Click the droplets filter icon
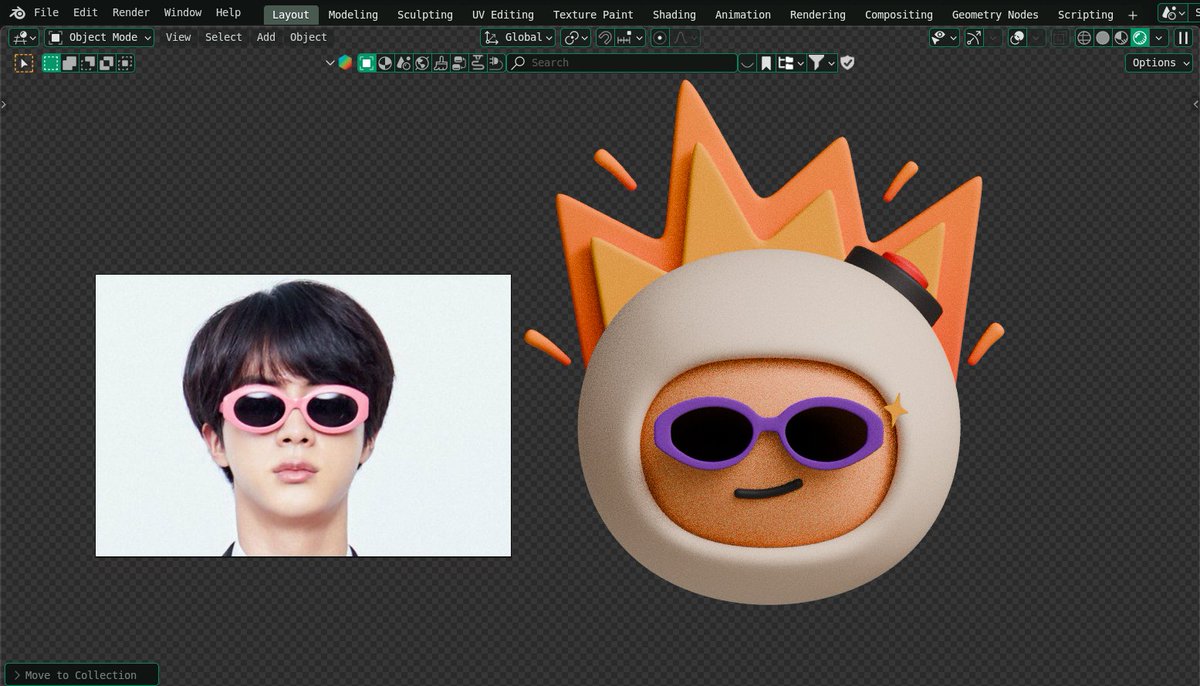 (x=404, y=62)
